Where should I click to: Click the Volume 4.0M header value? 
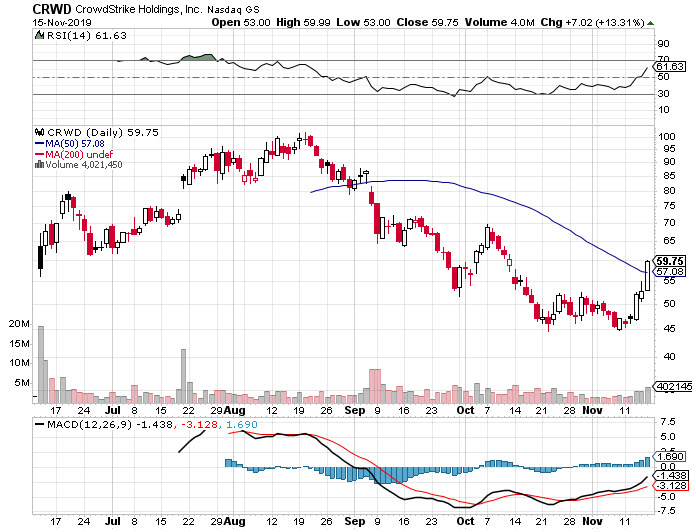tap(499, 22)
